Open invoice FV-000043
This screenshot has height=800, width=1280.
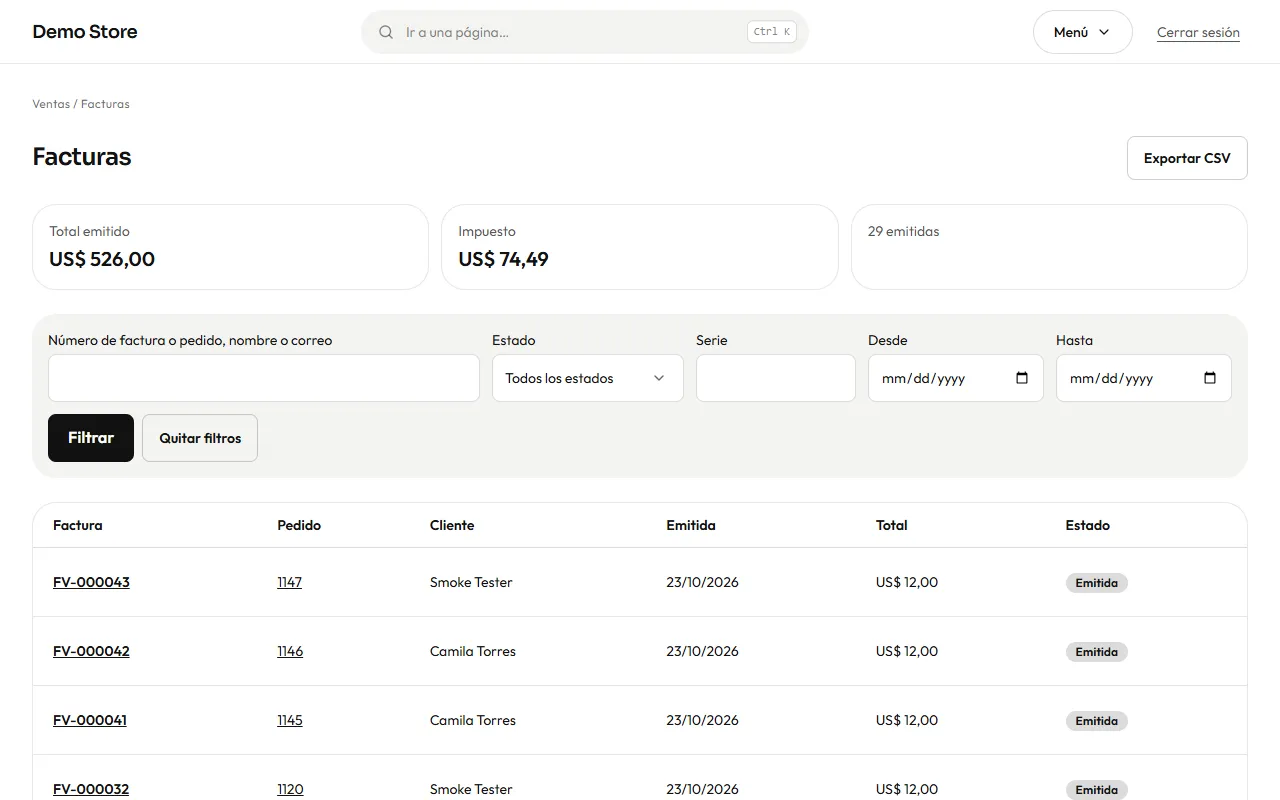tap(91, 582)
